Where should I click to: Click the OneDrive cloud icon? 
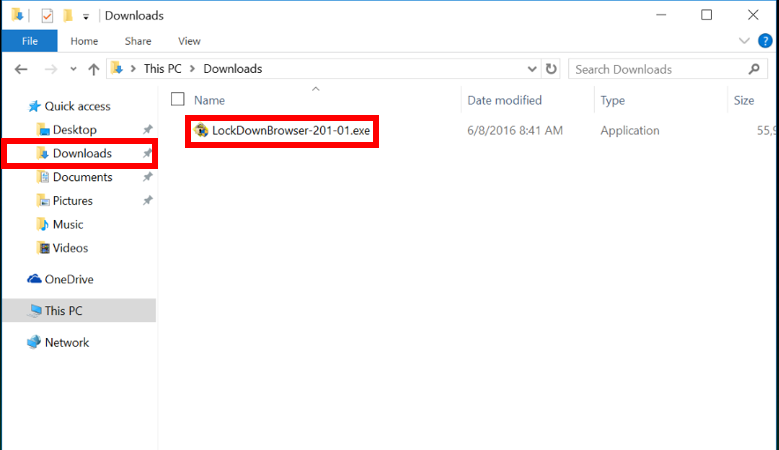(34, 279)
